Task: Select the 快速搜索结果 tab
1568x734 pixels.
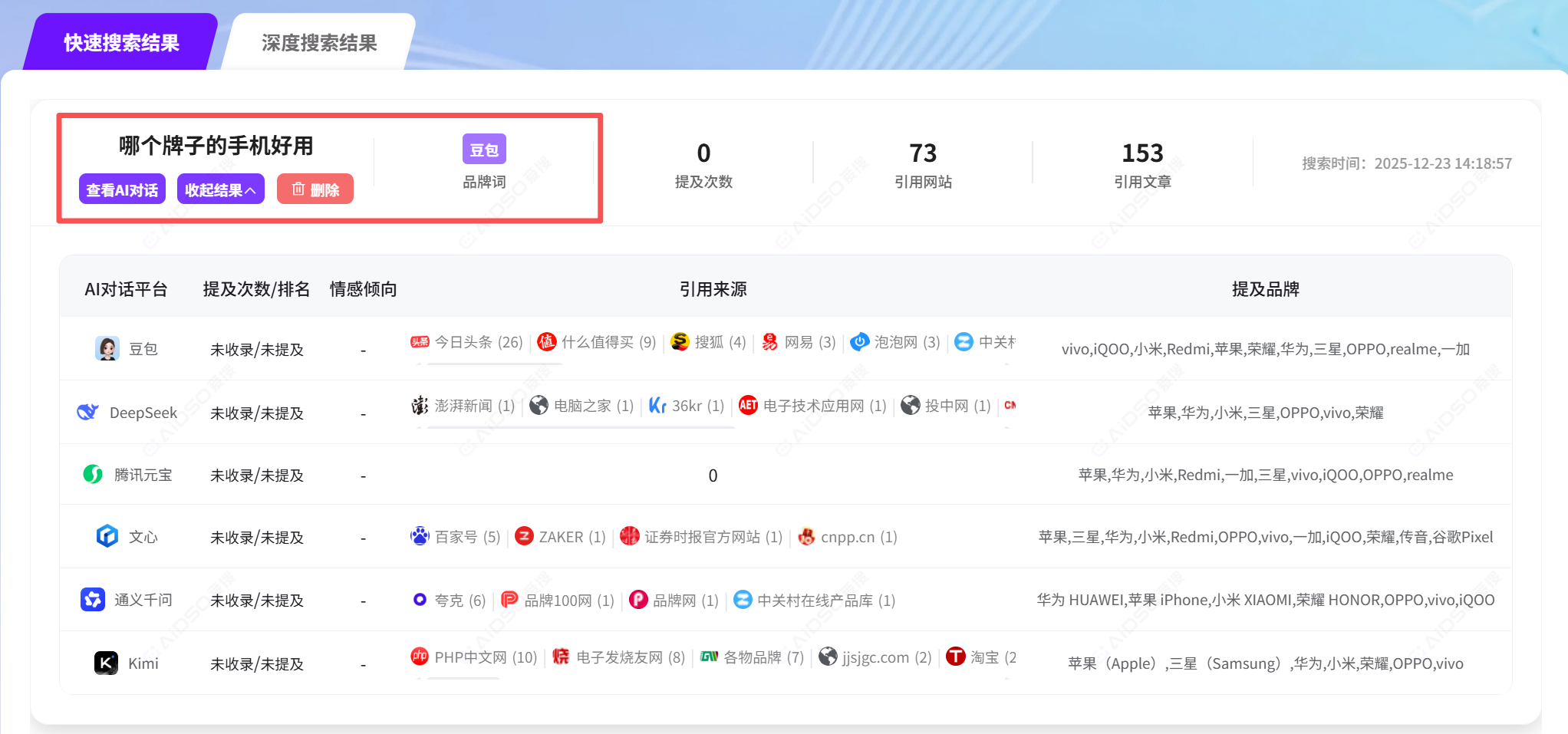Action: click(121, 43)
